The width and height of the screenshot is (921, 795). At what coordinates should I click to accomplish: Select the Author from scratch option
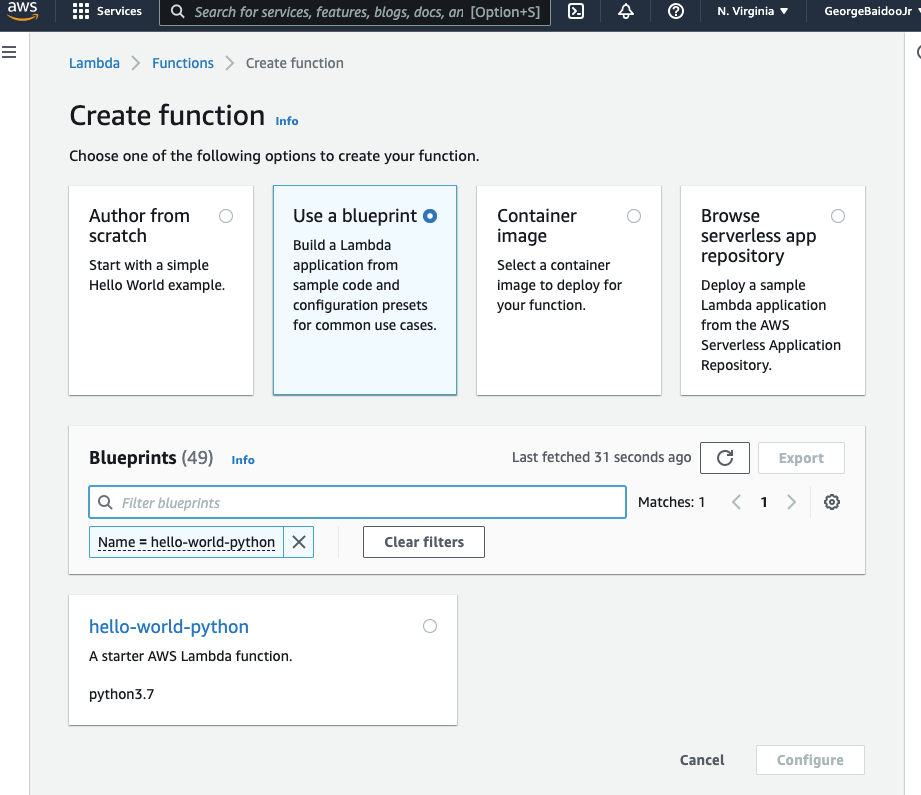[226, 215]
